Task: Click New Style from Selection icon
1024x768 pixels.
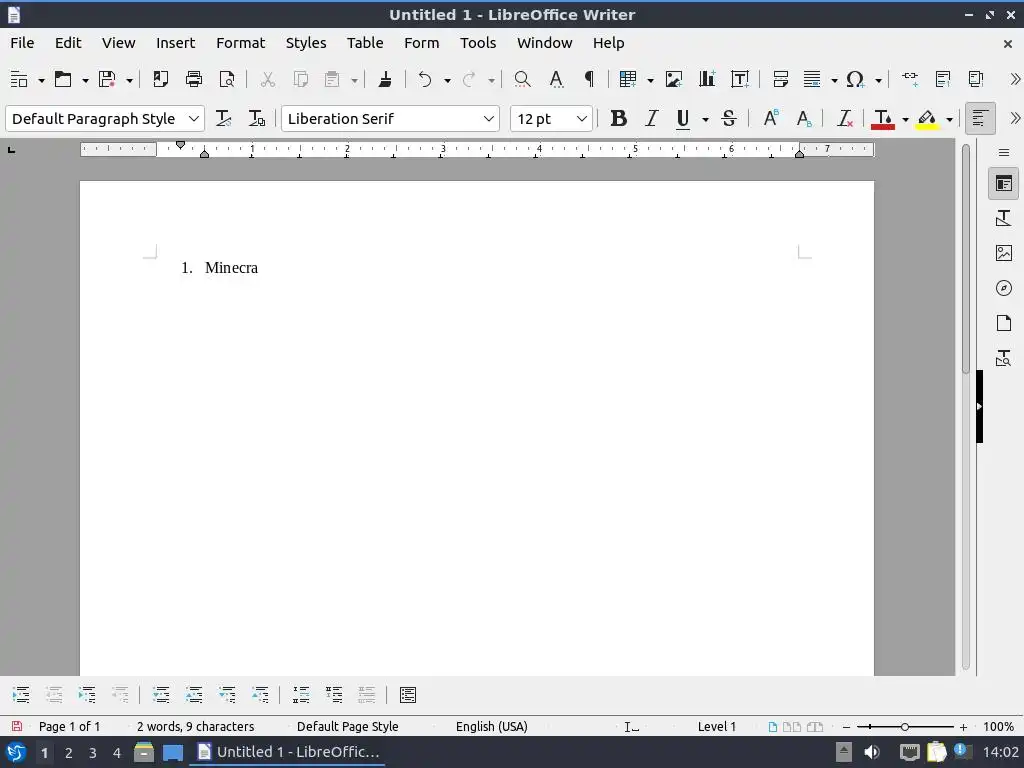Action: coord(257,118)
